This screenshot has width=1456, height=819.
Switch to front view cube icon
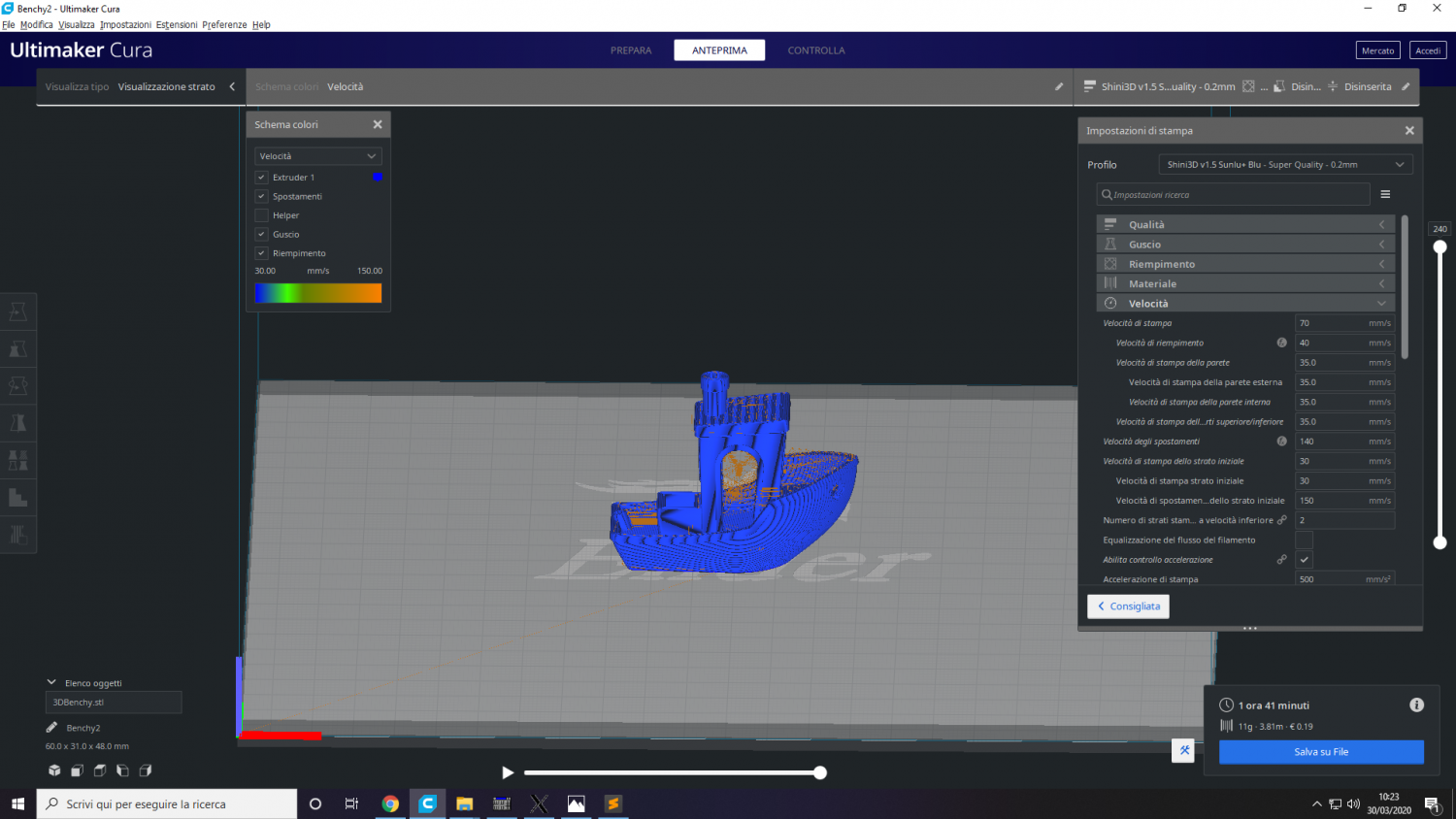coord(77,770)
